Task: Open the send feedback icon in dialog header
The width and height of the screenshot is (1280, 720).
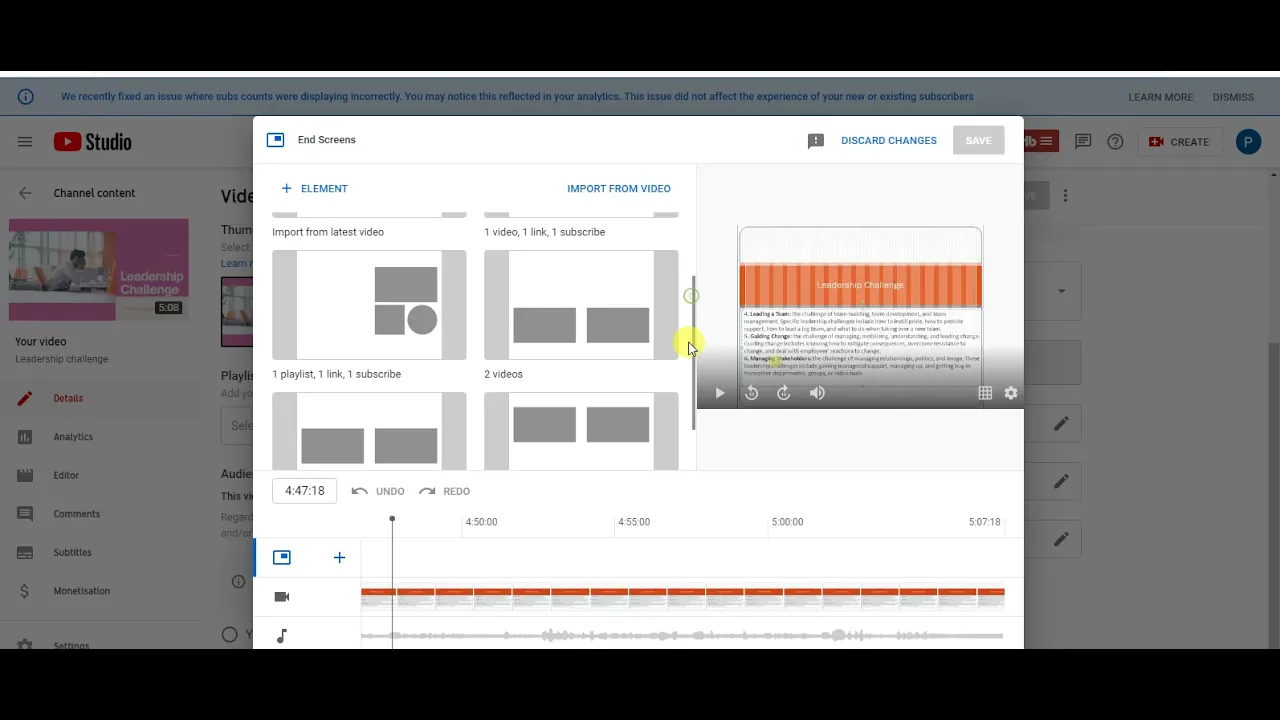Action: (816, 141)
